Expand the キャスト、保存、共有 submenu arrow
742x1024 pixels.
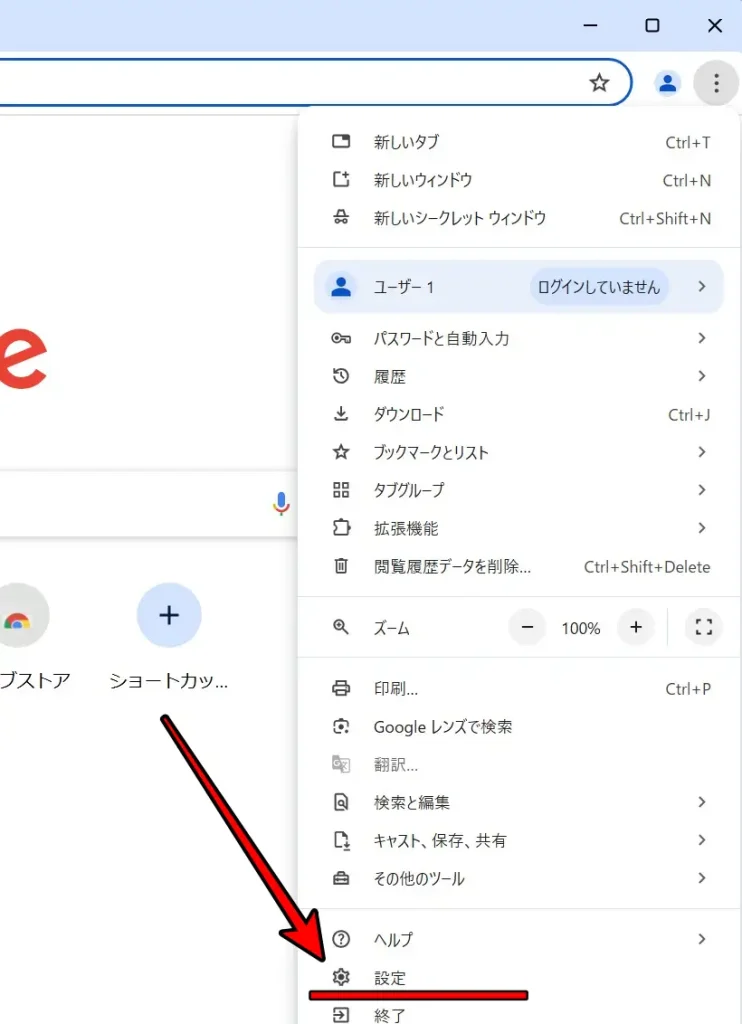[702, 840]
